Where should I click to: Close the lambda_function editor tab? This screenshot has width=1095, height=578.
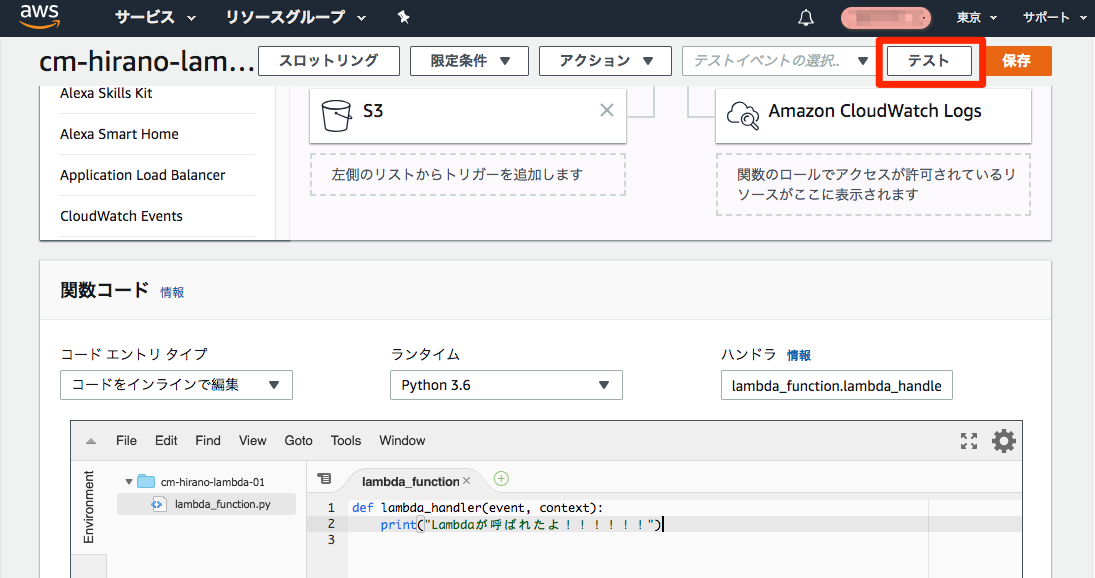point(466,481)
